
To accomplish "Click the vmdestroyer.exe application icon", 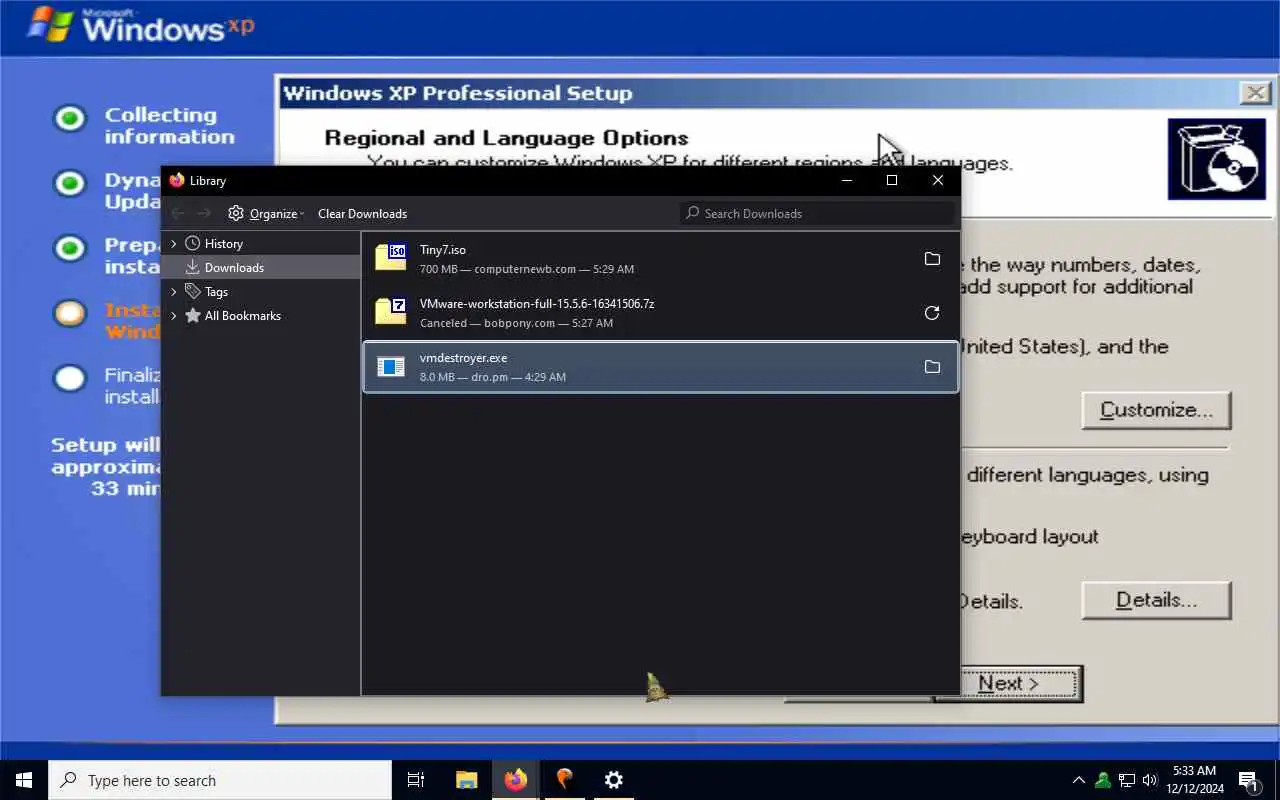I will pos(391,367).
